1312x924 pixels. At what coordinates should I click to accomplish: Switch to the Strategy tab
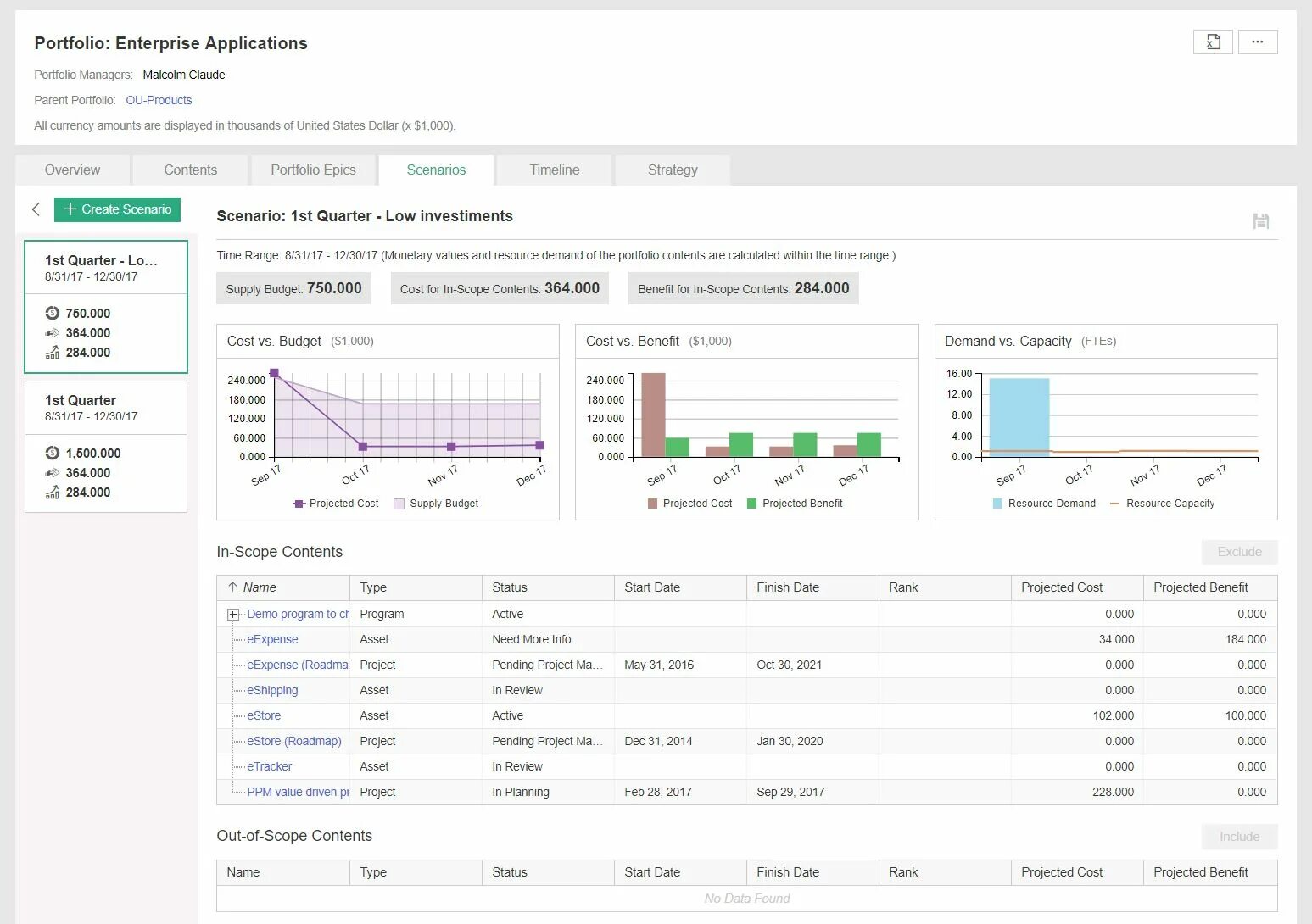(673, 170)
